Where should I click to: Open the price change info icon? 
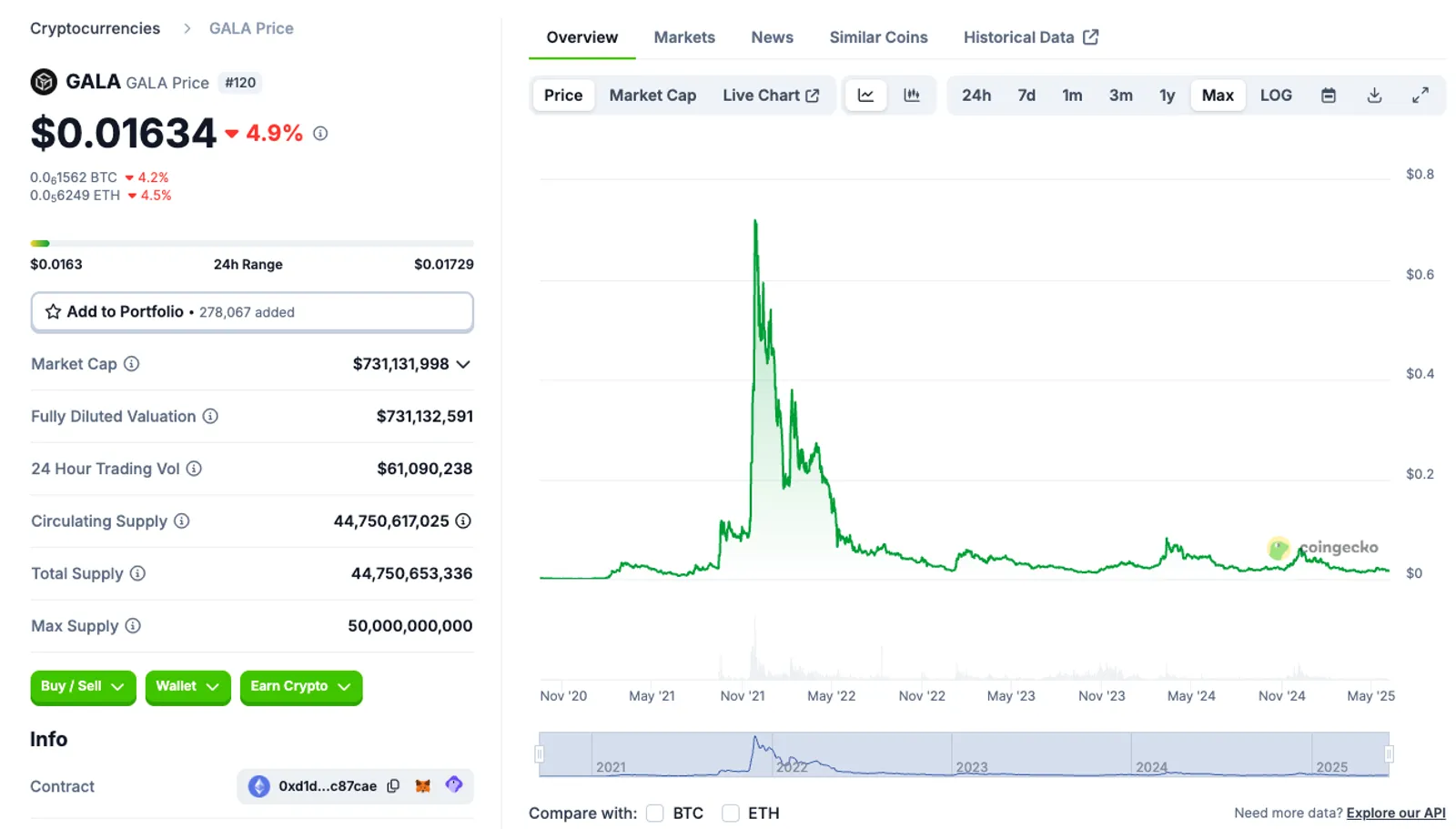320,133
